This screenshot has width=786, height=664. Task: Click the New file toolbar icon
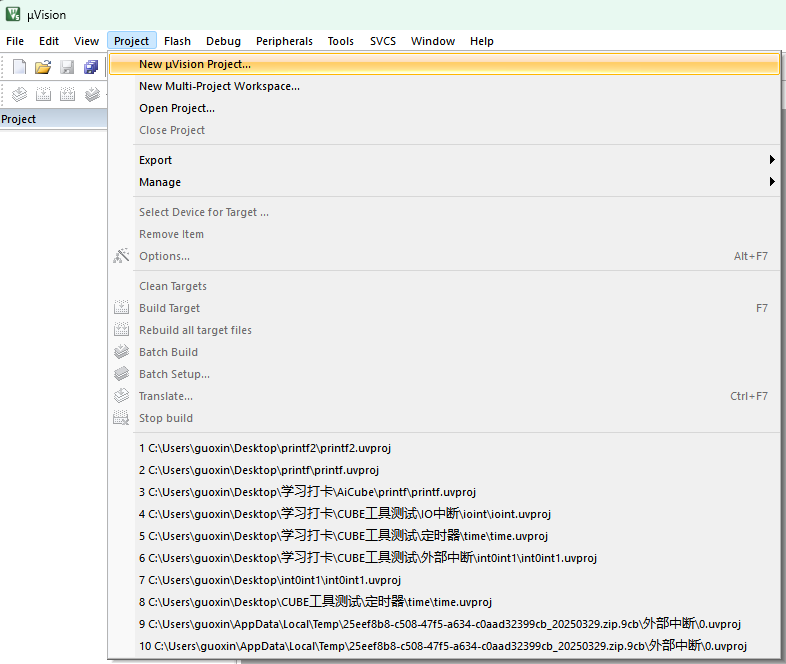19,67
